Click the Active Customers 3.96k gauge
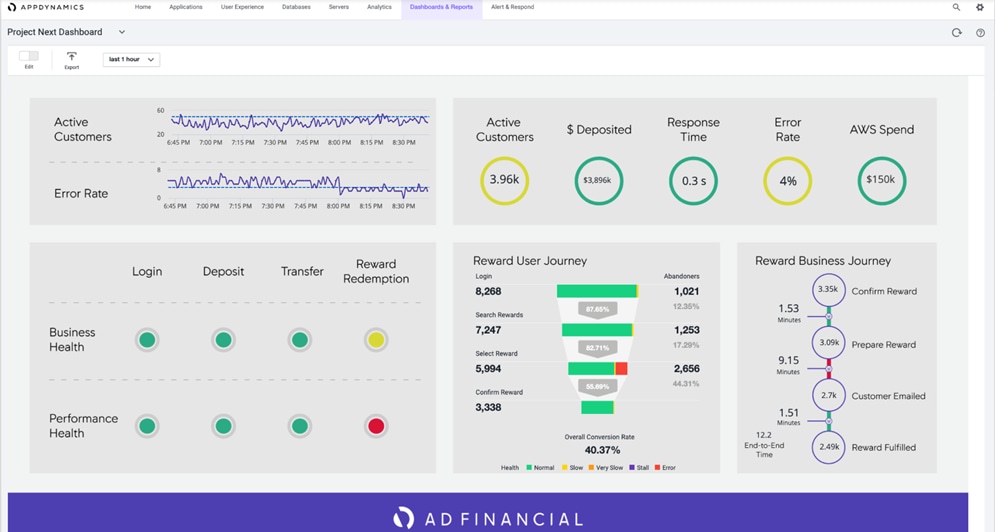 tap(504, 181)
